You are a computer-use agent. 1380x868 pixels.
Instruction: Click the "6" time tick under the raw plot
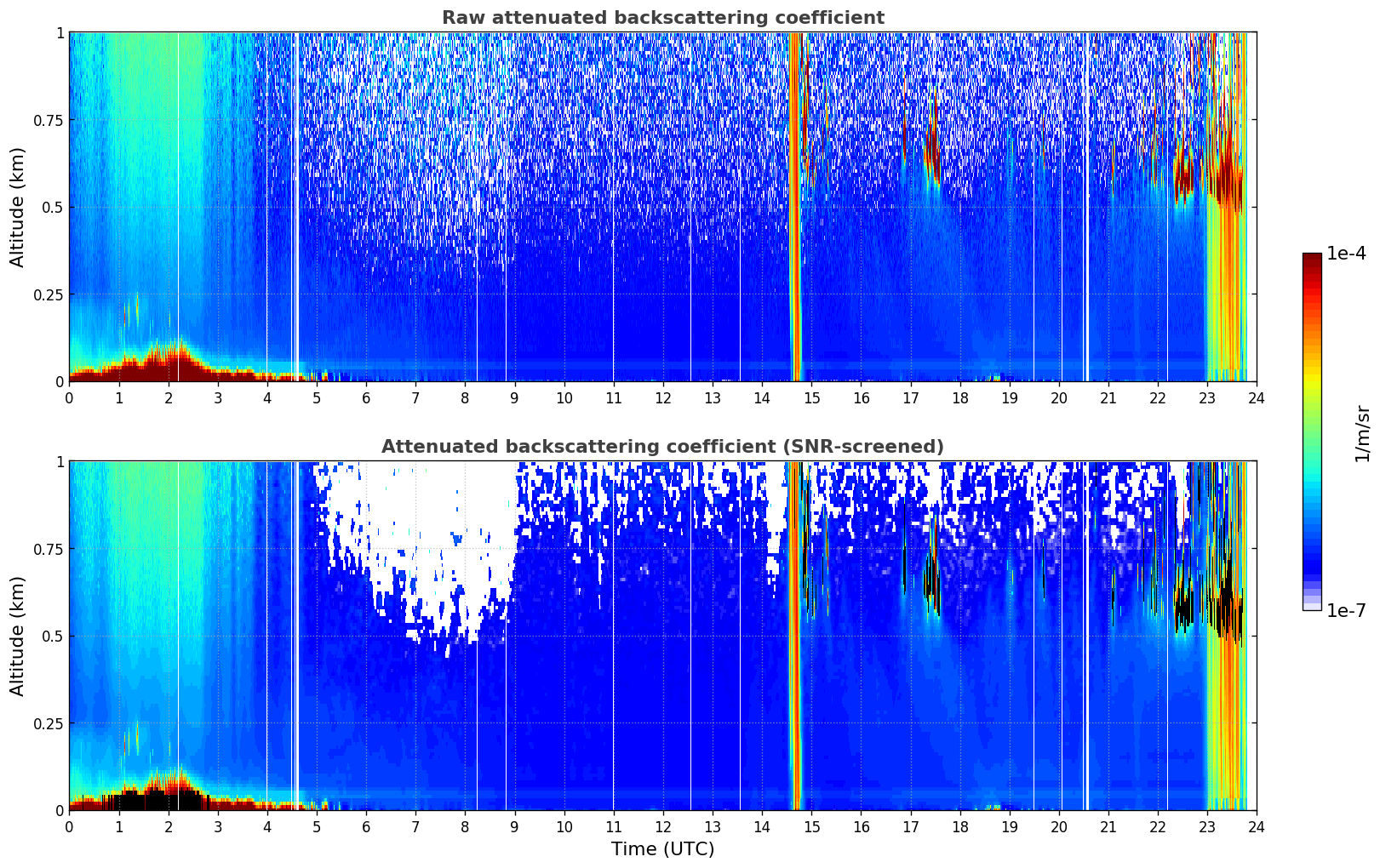[x=366, y=397]
